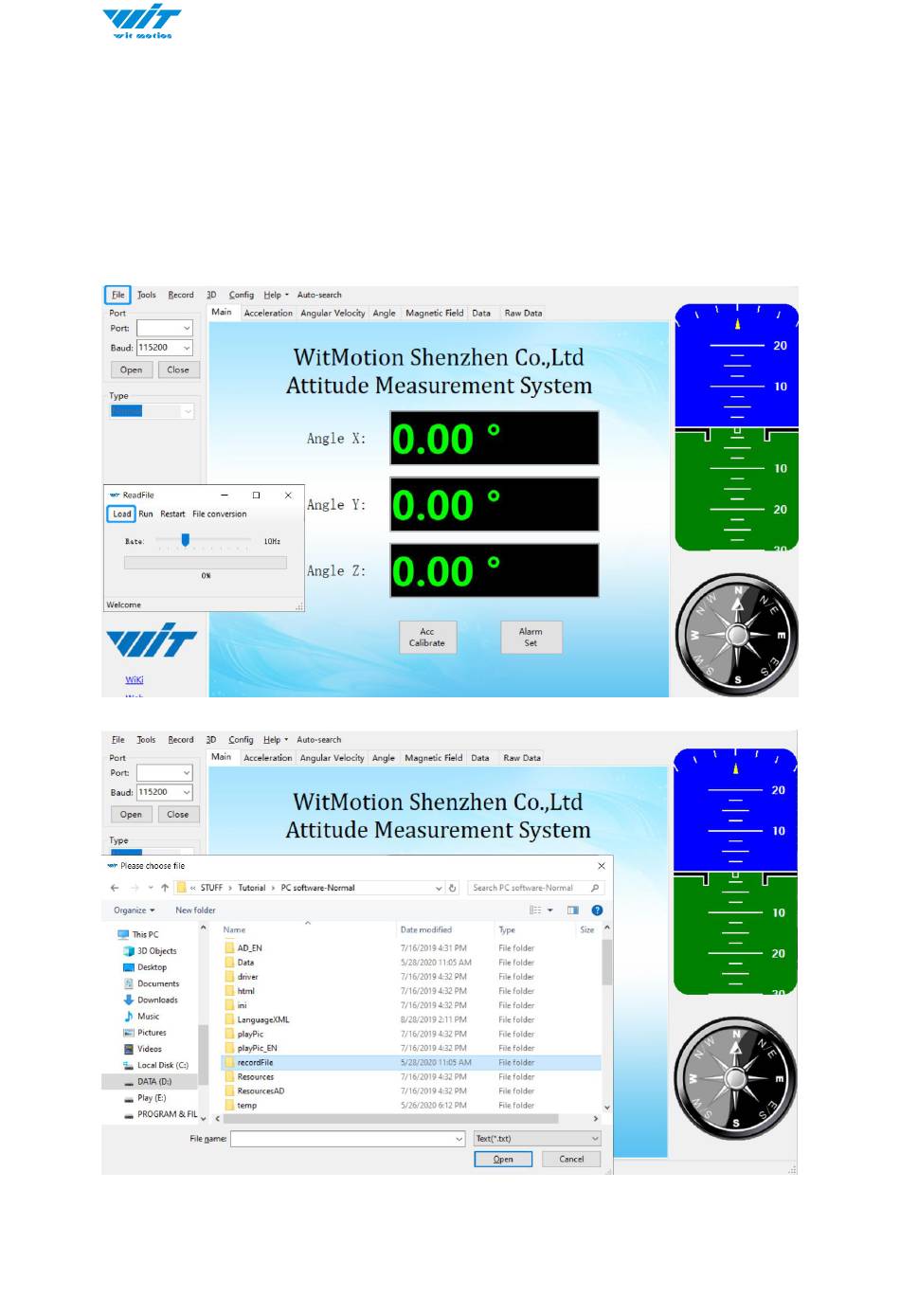900x1316 pixels.
Task: Click Run in the ReadFile window
Action: [x=146, y=514]
